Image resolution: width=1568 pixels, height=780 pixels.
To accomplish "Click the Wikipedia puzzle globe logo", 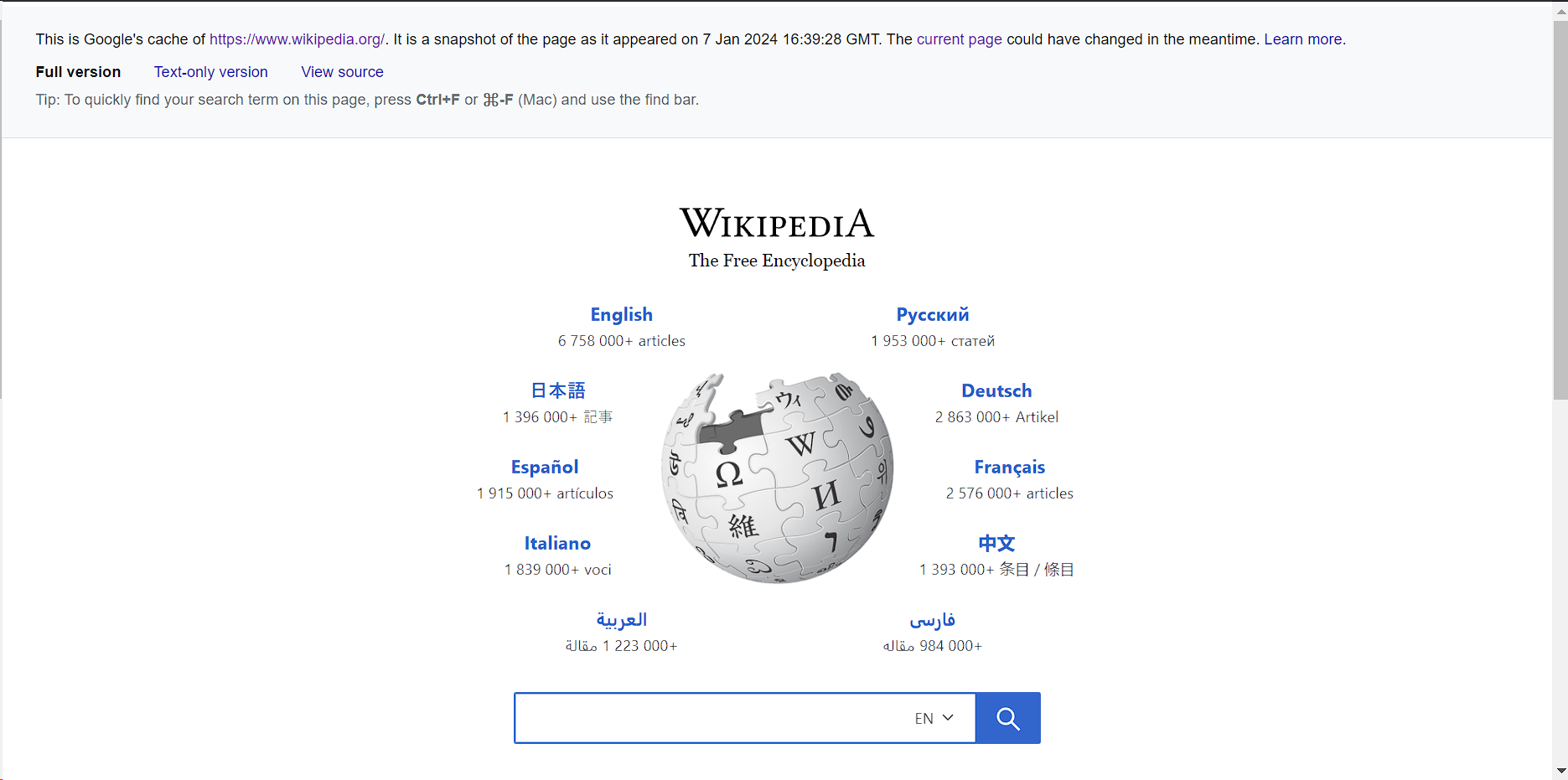I will coord(777,478).
